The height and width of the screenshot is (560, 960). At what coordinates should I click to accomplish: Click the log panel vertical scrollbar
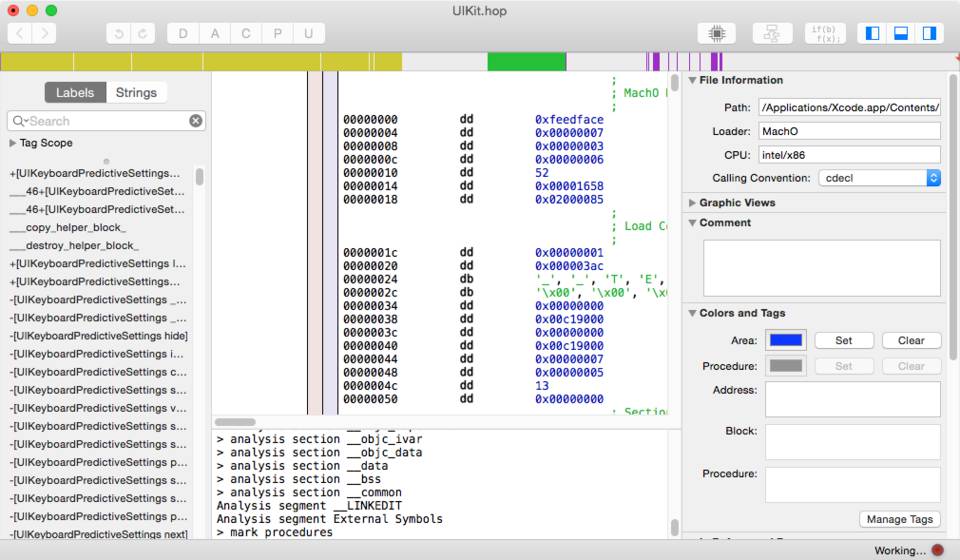675,527
